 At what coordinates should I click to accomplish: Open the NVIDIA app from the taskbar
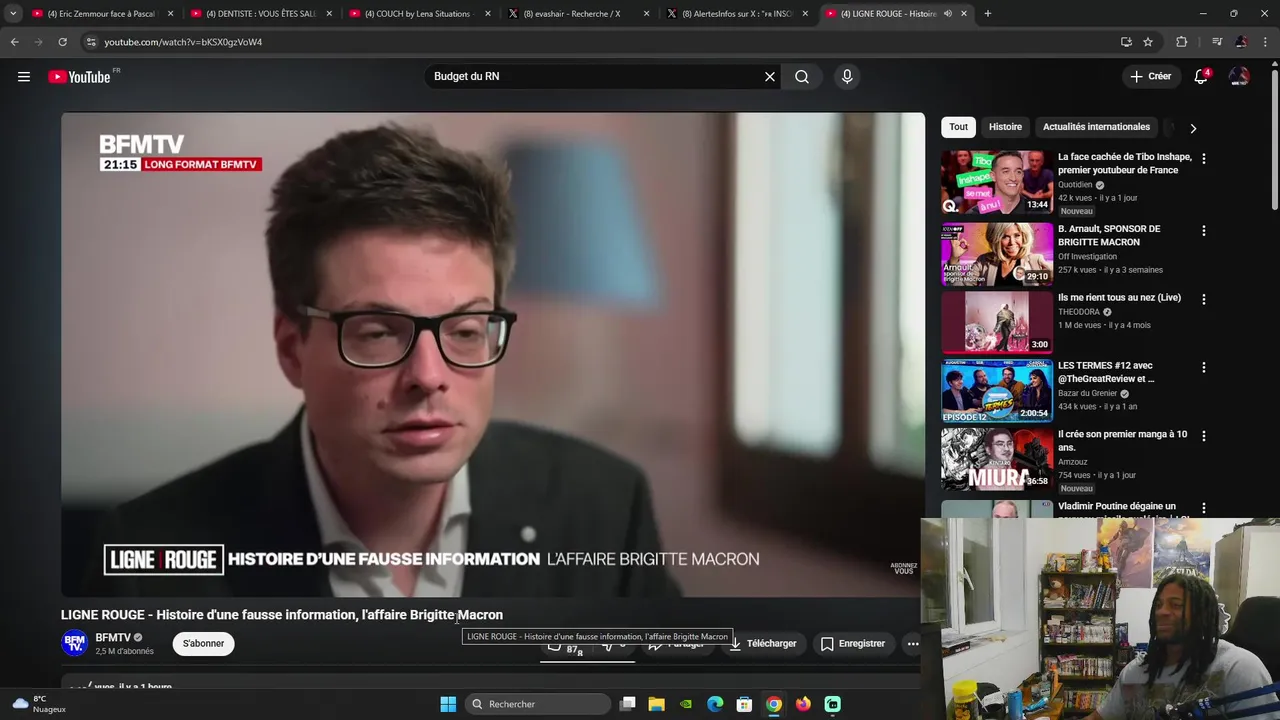click(686, 704)
